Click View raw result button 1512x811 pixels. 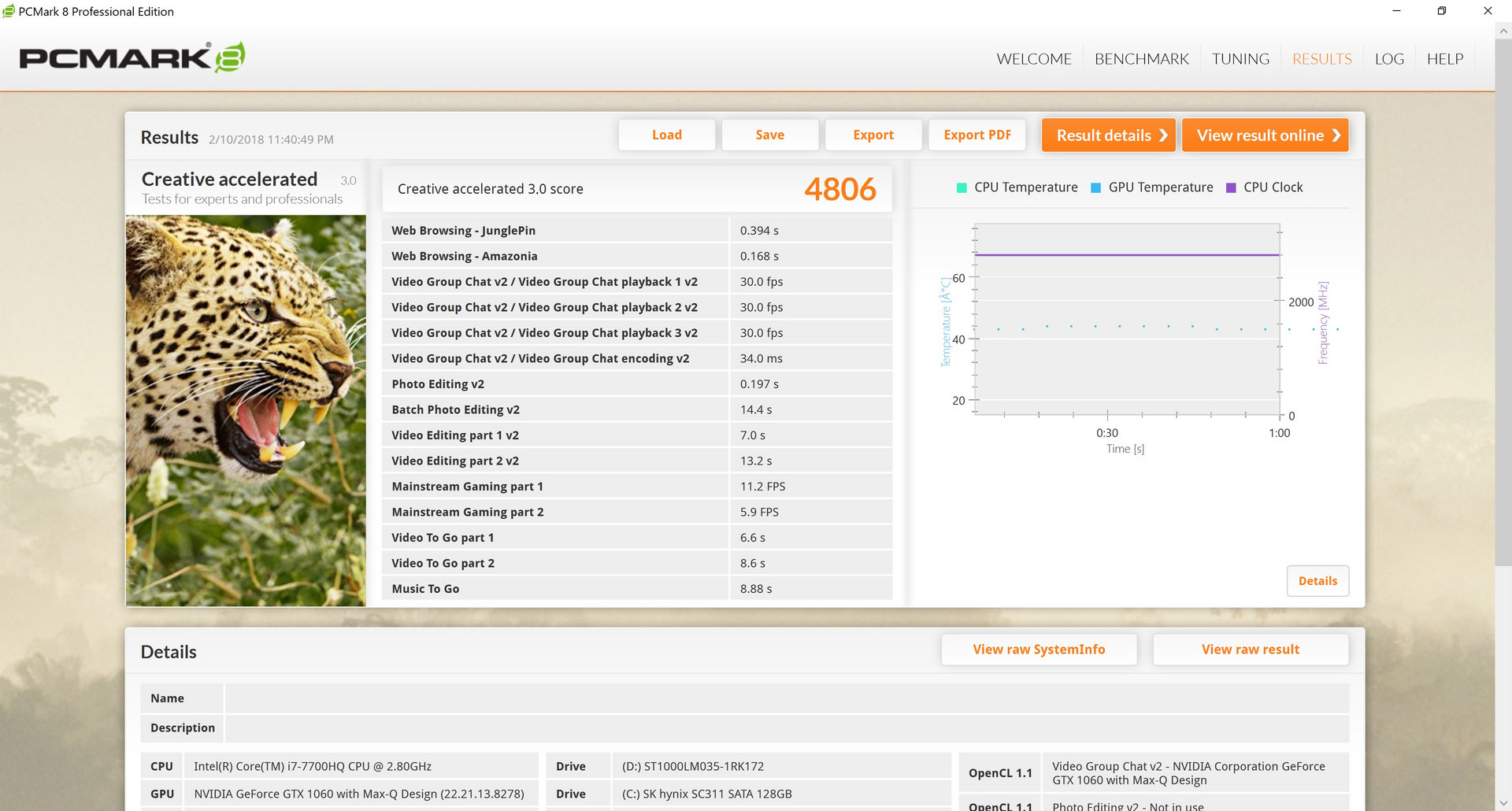(1251, 650)
